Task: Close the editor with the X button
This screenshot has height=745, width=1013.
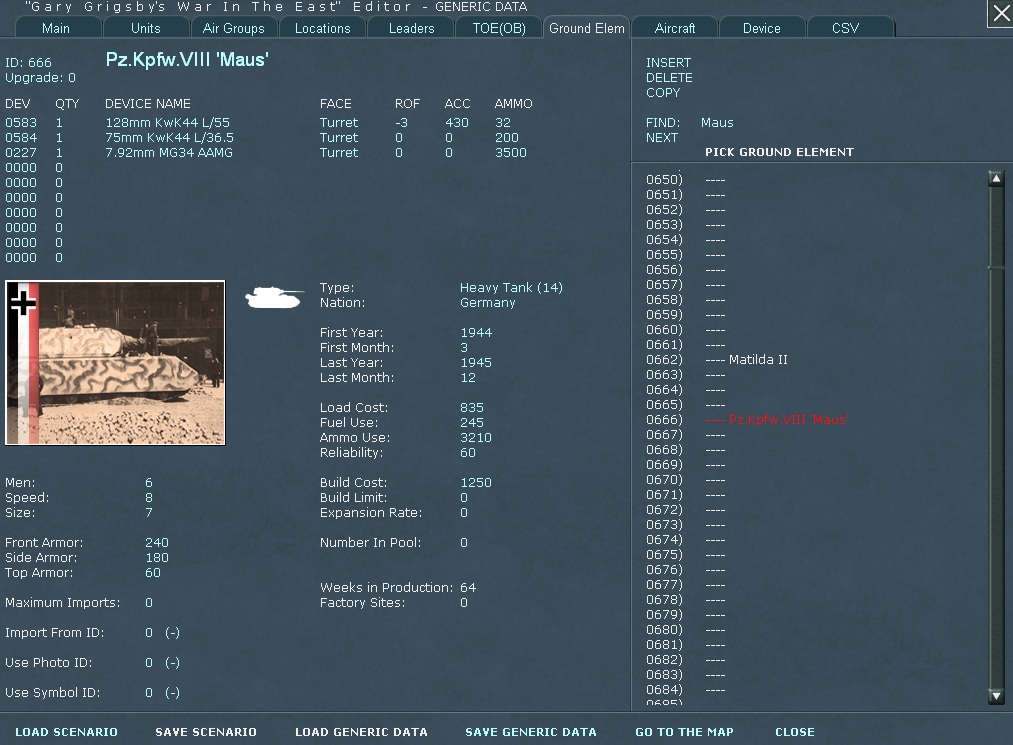Action: (x=1001, y=14)
